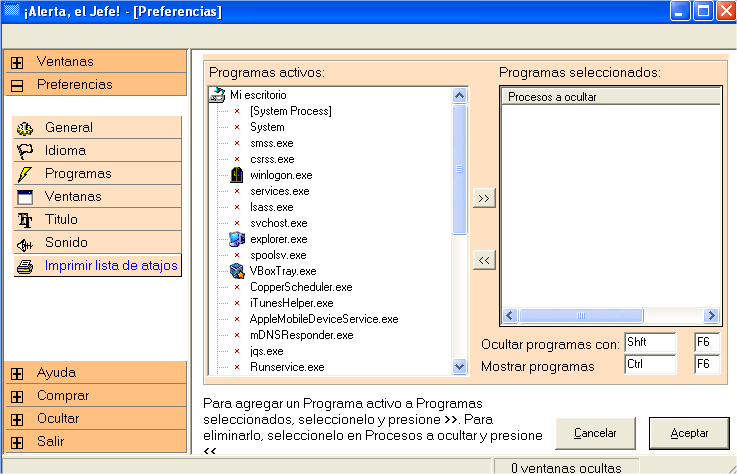737x474 pixels.
Task: Click the Aceptar button
Action: 690,434
